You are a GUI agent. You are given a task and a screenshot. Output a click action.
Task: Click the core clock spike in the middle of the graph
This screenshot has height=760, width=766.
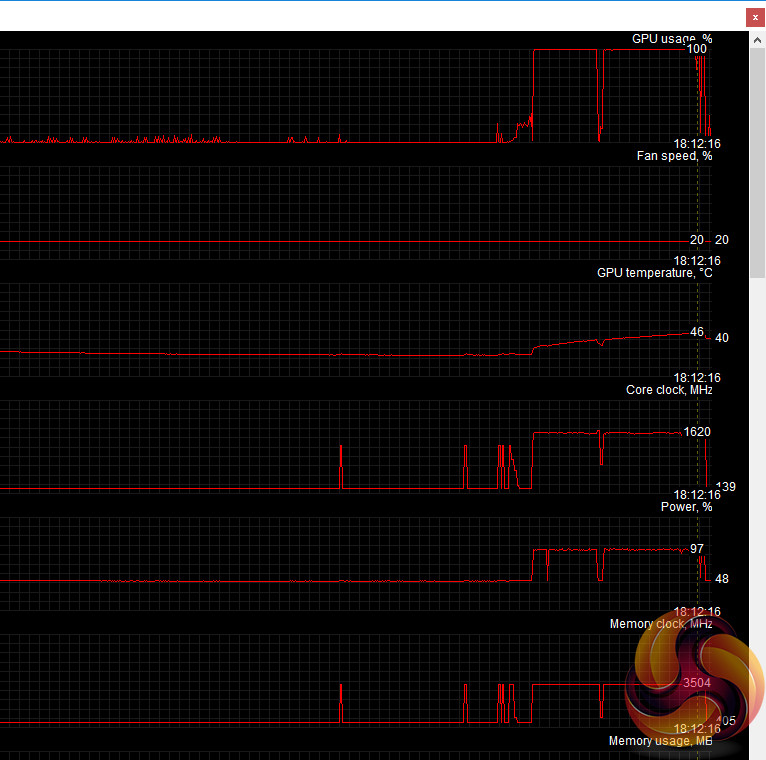(341, 466)
